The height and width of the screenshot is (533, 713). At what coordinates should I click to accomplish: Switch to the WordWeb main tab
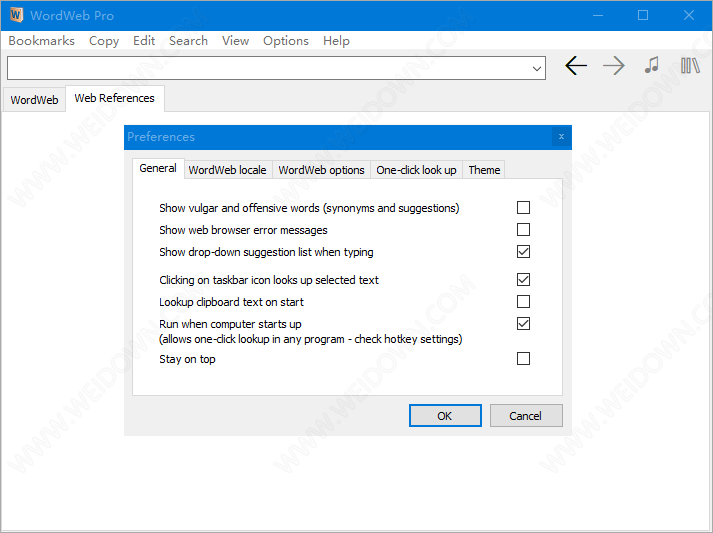click(35, 100)
